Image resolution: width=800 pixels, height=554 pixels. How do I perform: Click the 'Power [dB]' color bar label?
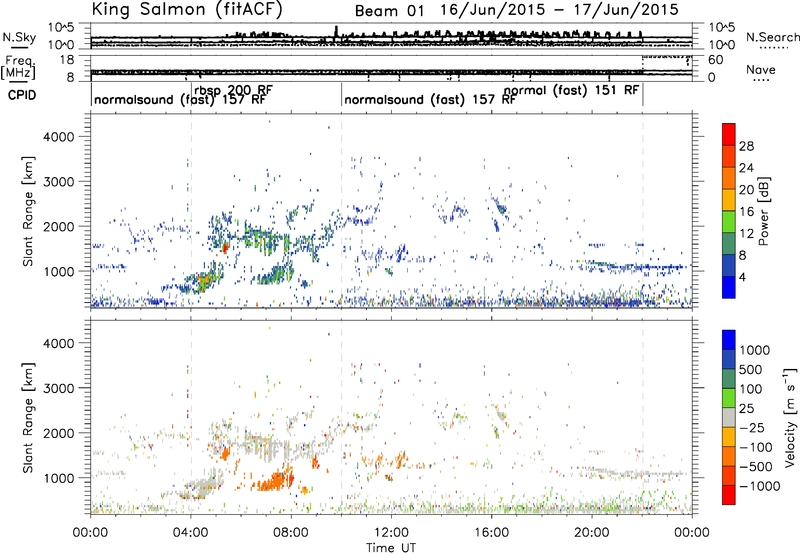click(x=763, y=211)
